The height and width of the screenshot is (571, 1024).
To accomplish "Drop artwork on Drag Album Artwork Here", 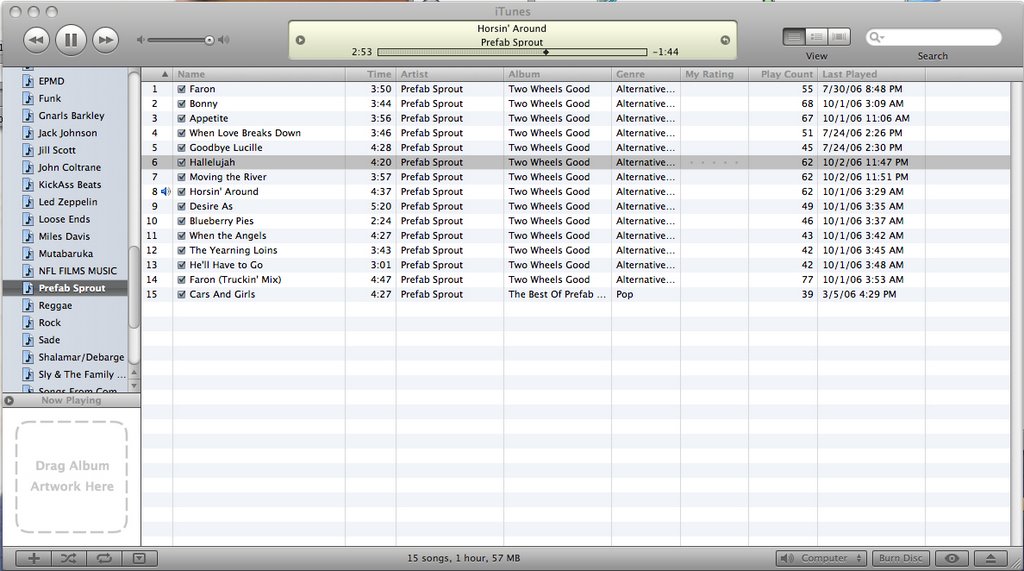I will point(71,476).
